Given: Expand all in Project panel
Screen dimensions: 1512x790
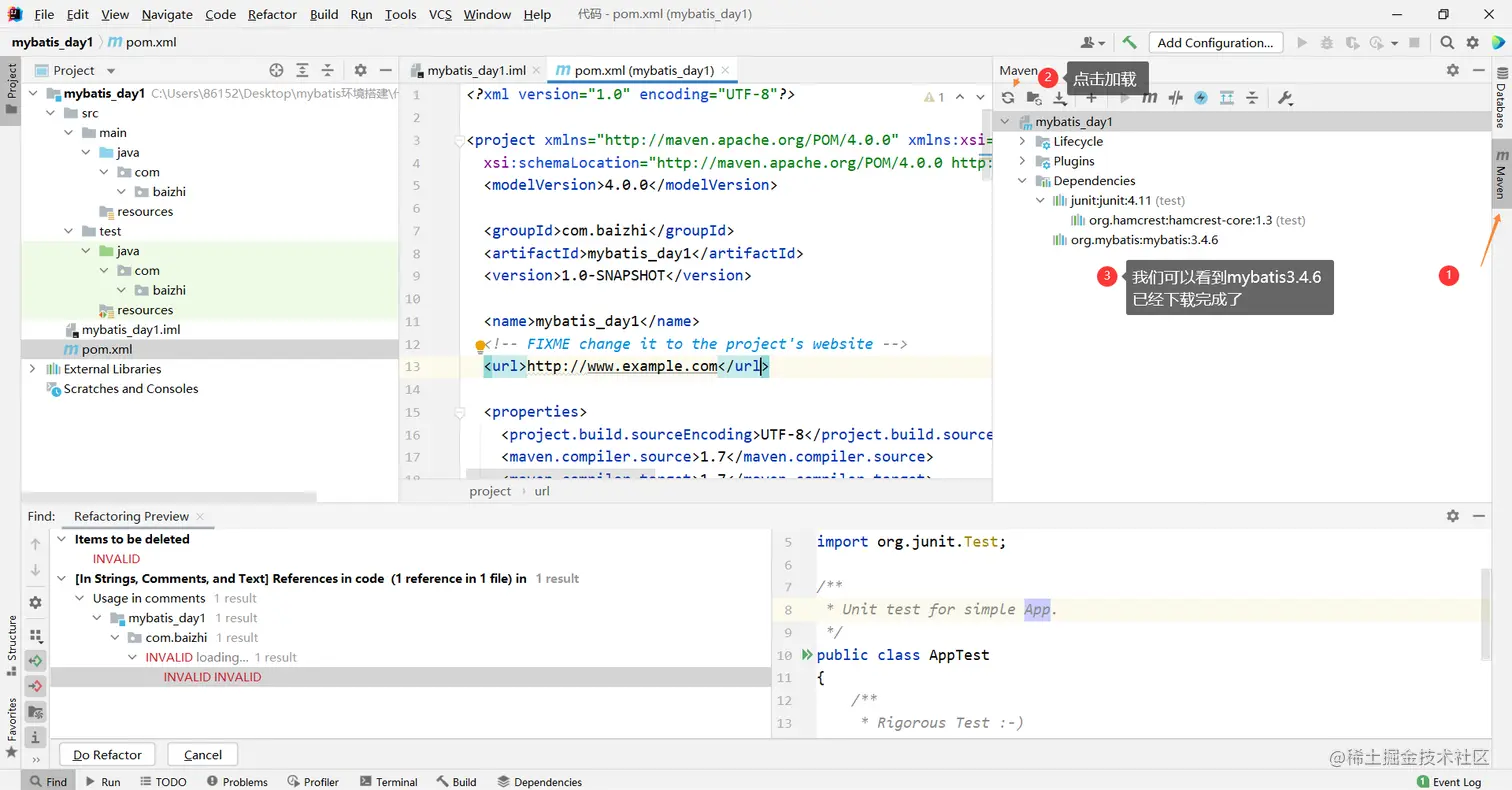Looking at the screenshot, I should (x=303, y=70).
